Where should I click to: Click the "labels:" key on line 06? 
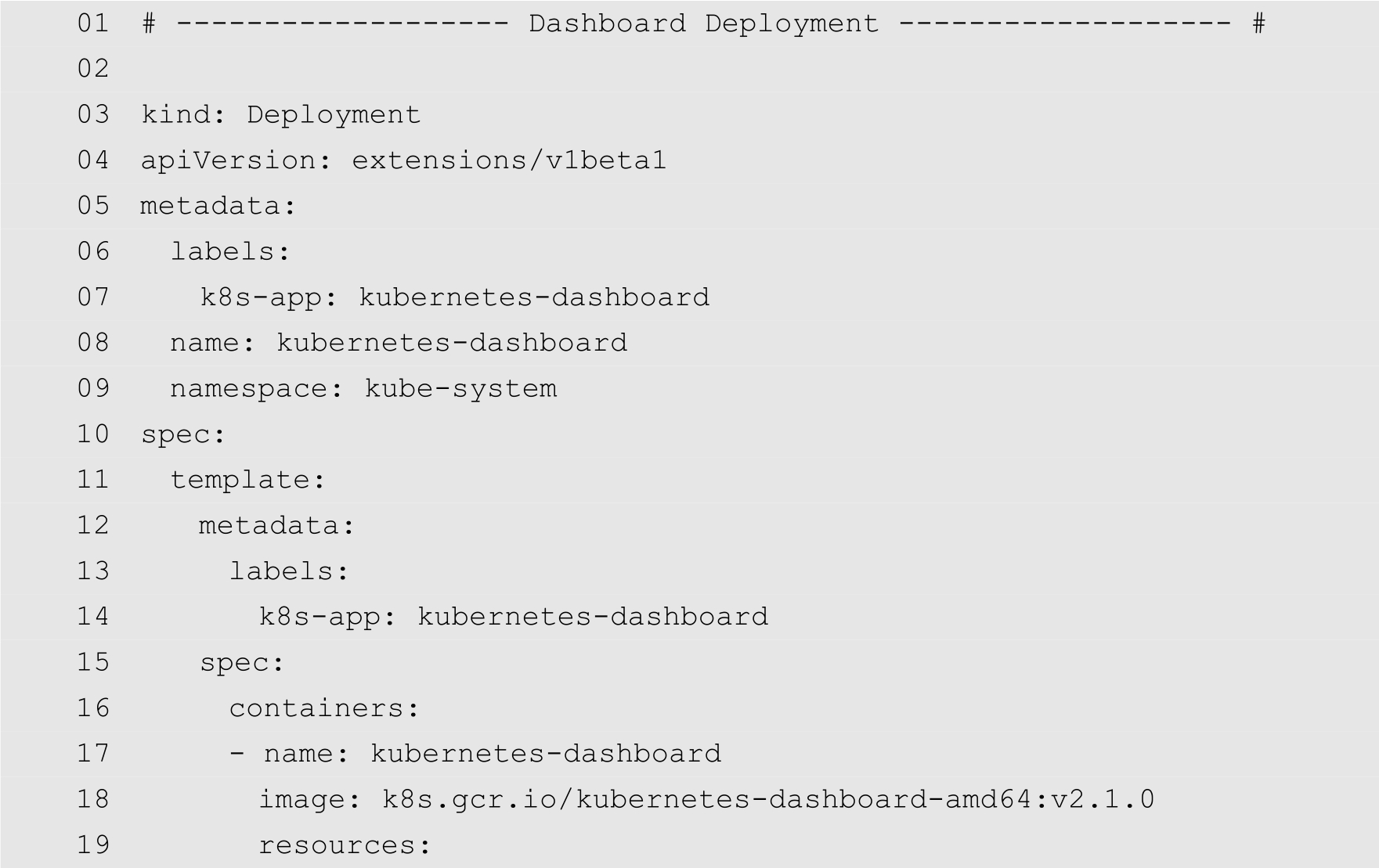point(230,252)
